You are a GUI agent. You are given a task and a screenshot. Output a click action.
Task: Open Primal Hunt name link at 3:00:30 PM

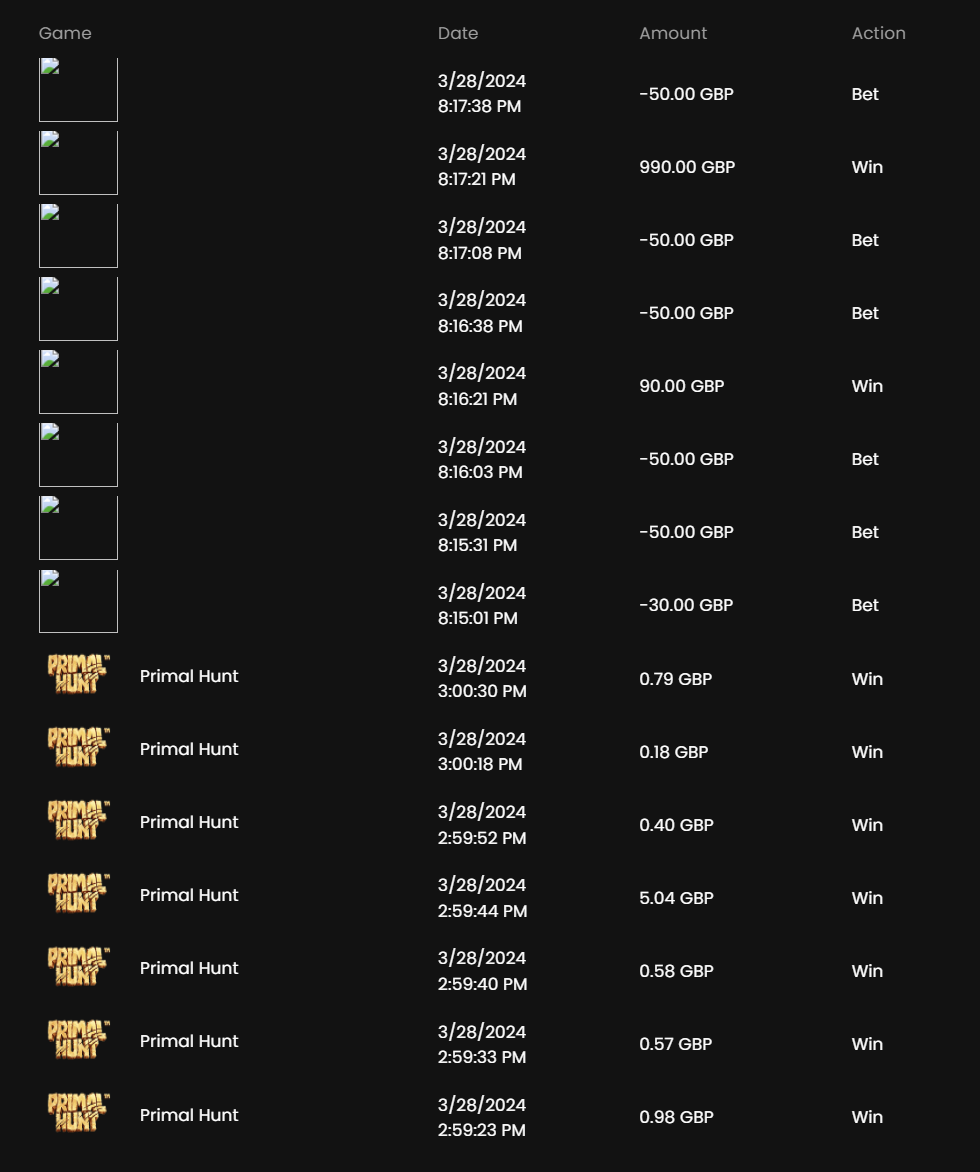coord(189,676)
